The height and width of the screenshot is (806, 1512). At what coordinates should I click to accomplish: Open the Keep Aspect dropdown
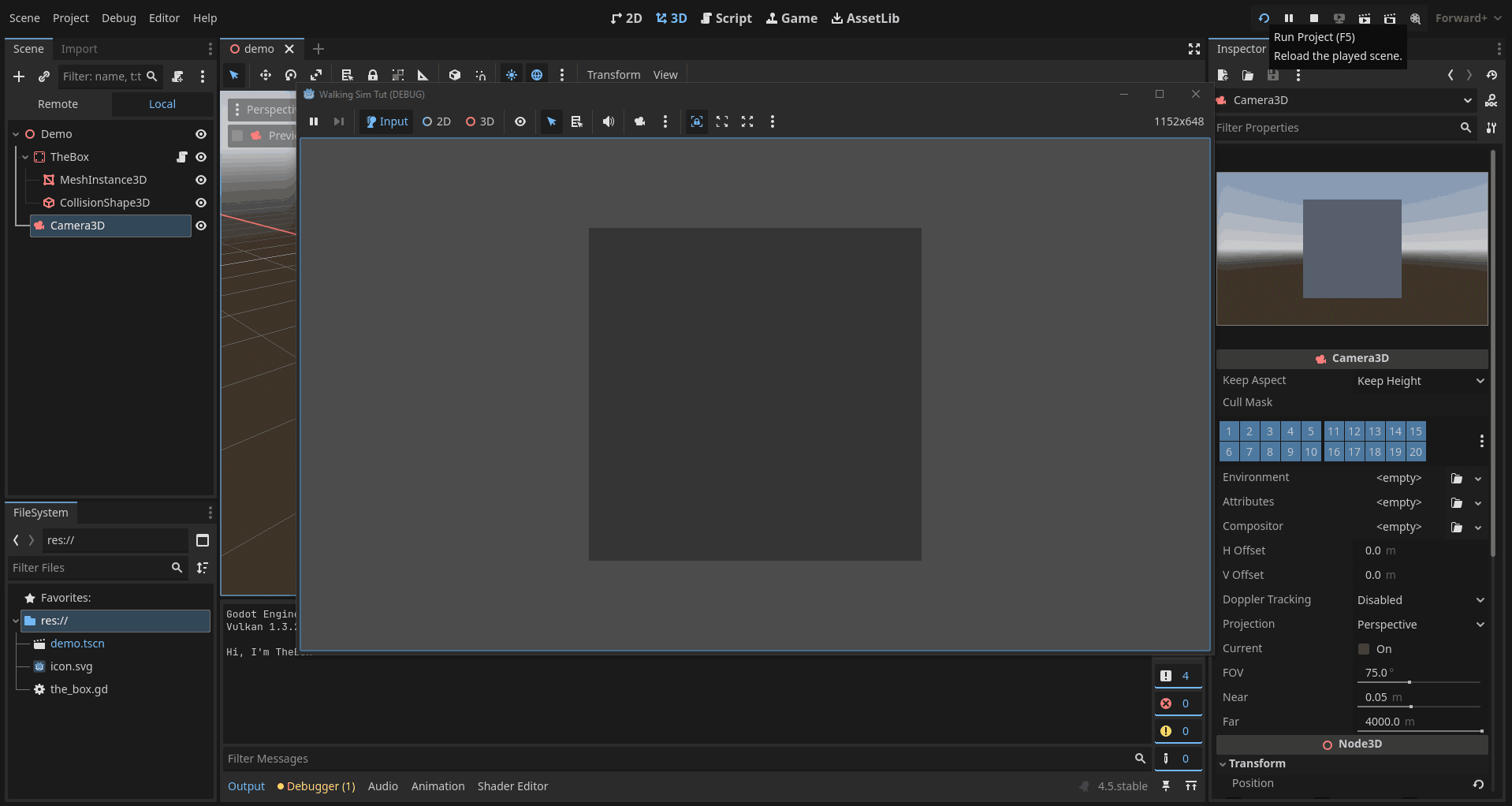pos(1421,381)
